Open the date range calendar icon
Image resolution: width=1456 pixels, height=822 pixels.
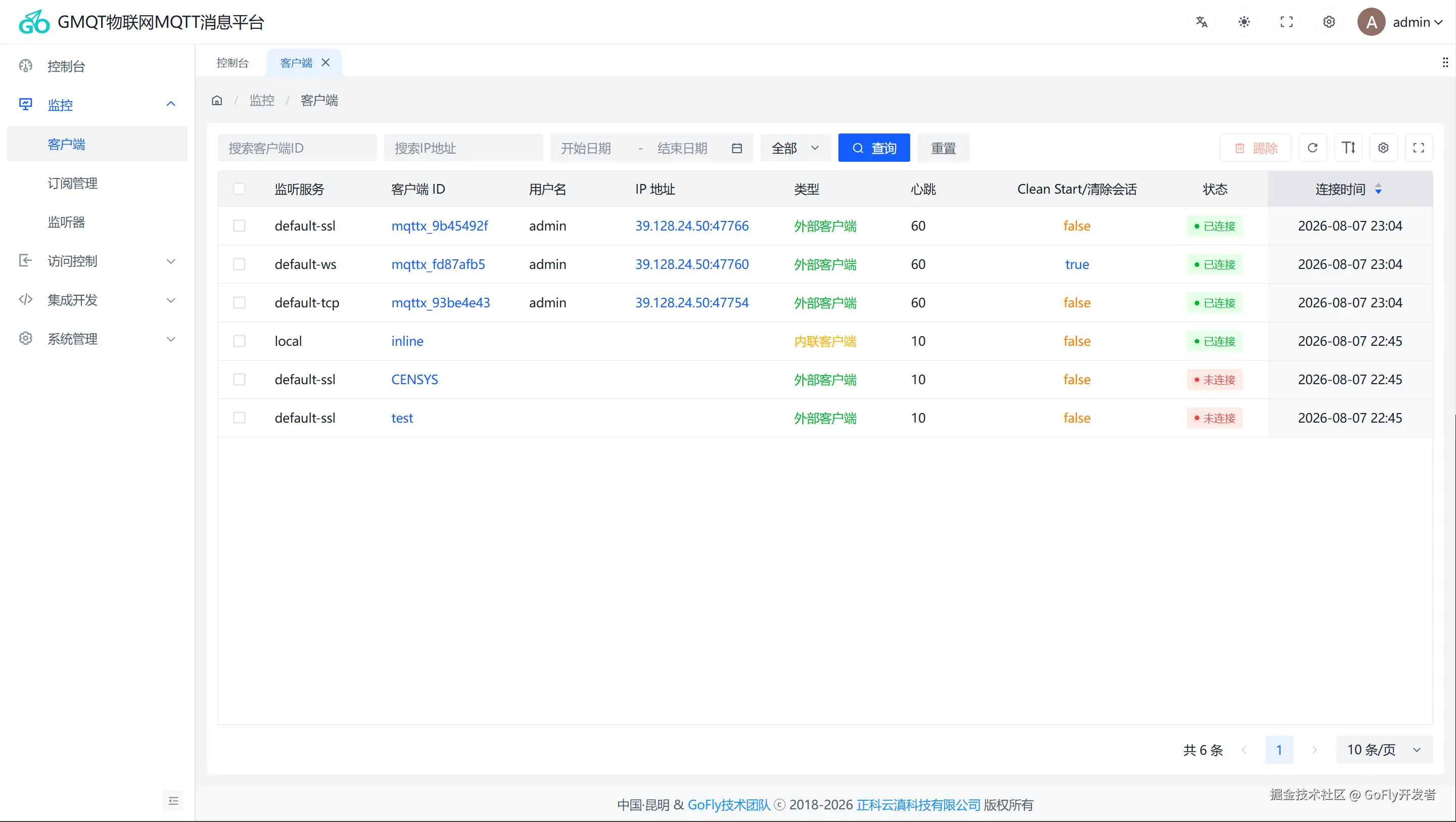point(736,148)
